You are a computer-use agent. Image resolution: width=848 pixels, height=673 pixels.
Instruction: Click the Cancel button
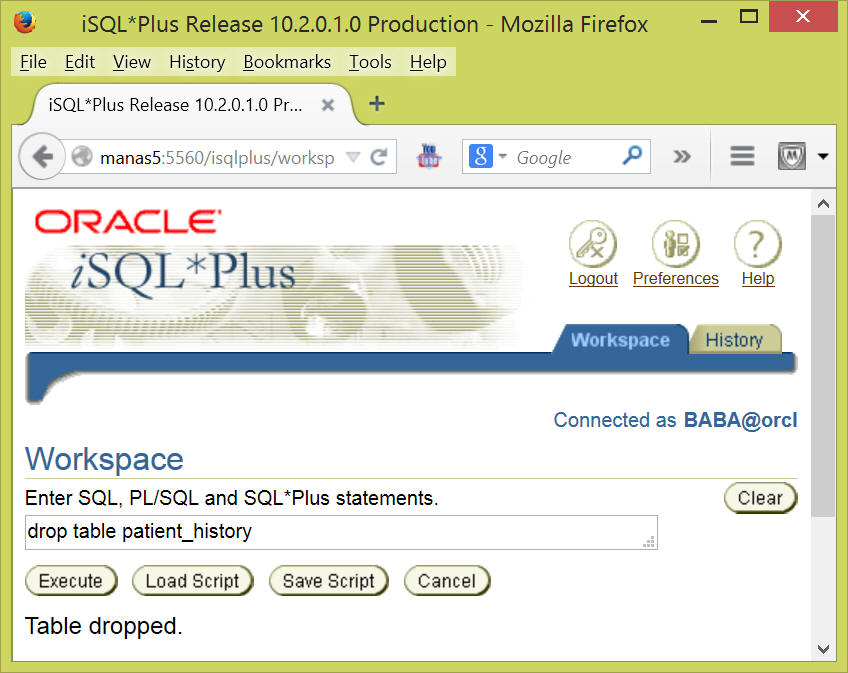click(447, 580)
